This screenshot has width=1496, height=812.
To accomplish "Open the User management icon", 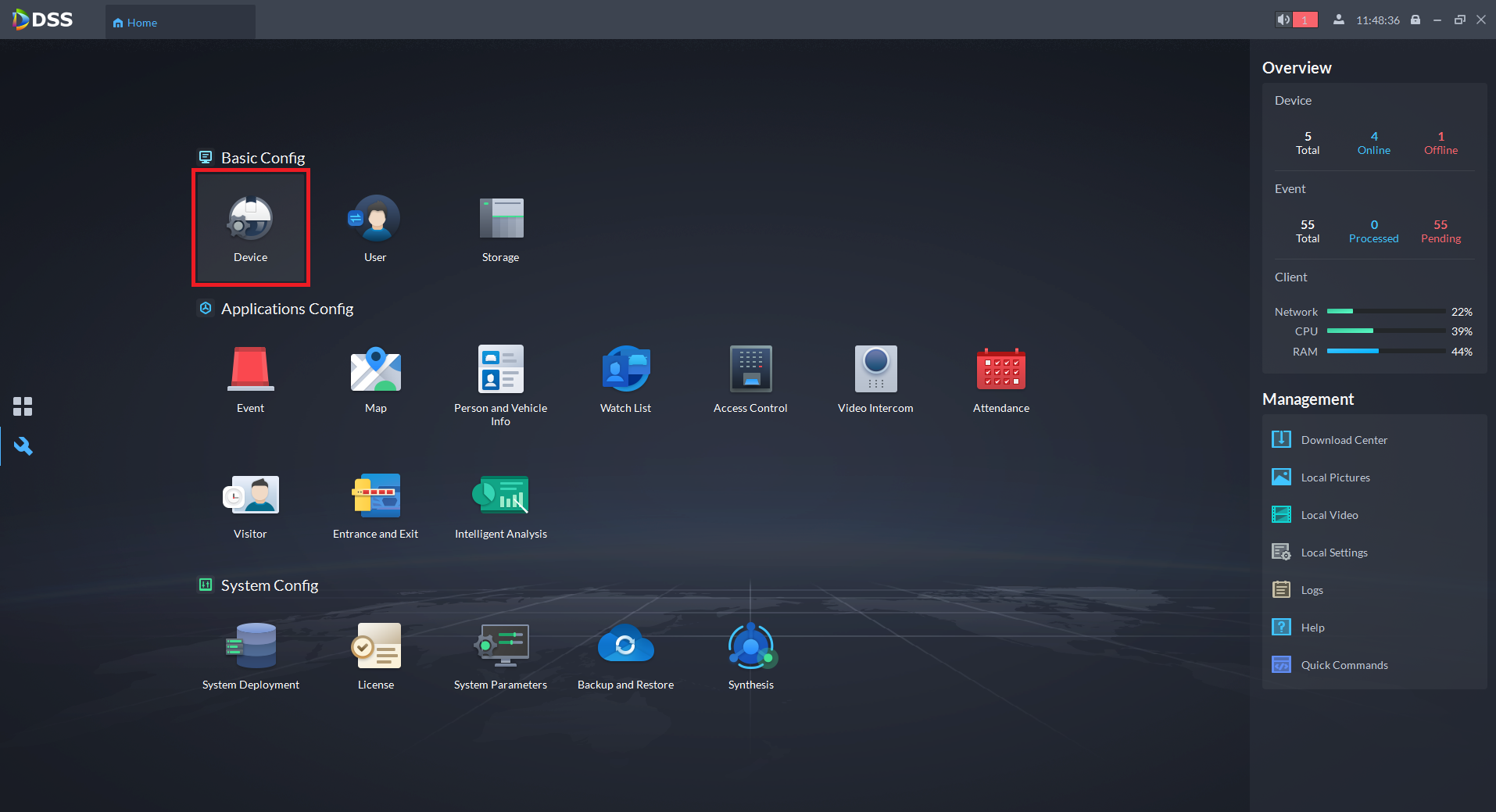I will (375, 227).
